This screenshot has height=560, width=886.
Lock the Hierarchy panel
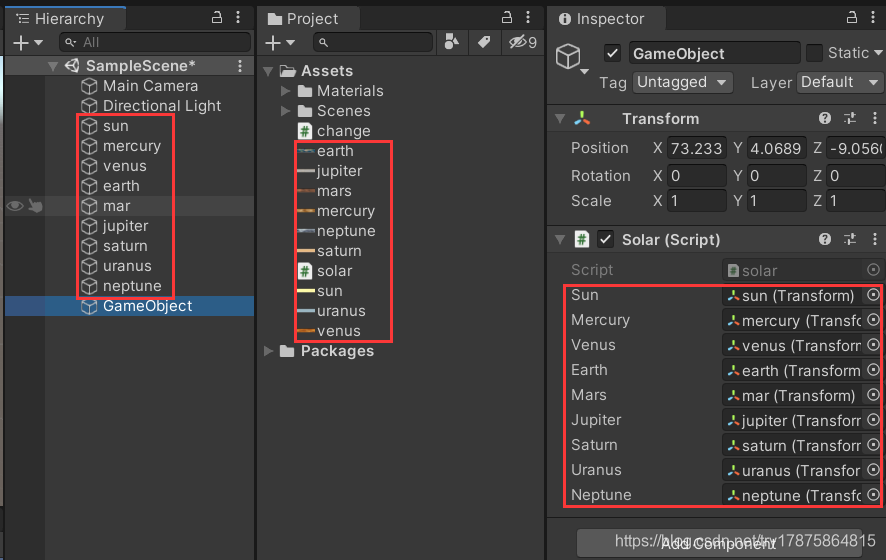pyautogui.click(x=217, y=18)
